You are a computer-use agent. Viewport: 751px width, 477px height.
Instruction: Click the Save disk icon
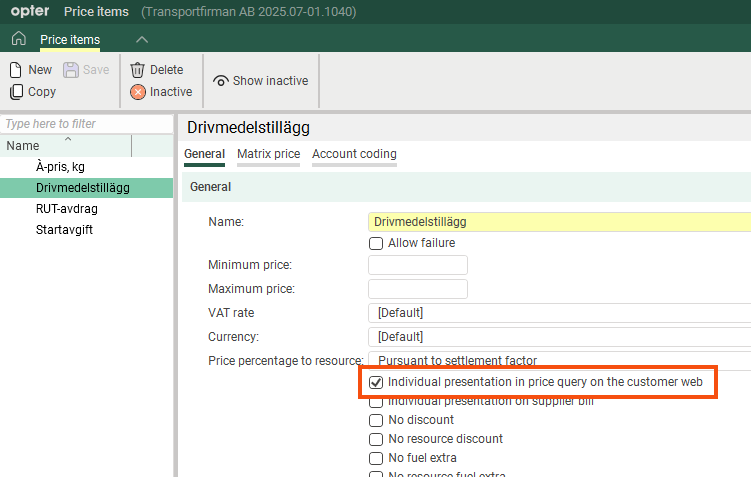coord(71,70)
